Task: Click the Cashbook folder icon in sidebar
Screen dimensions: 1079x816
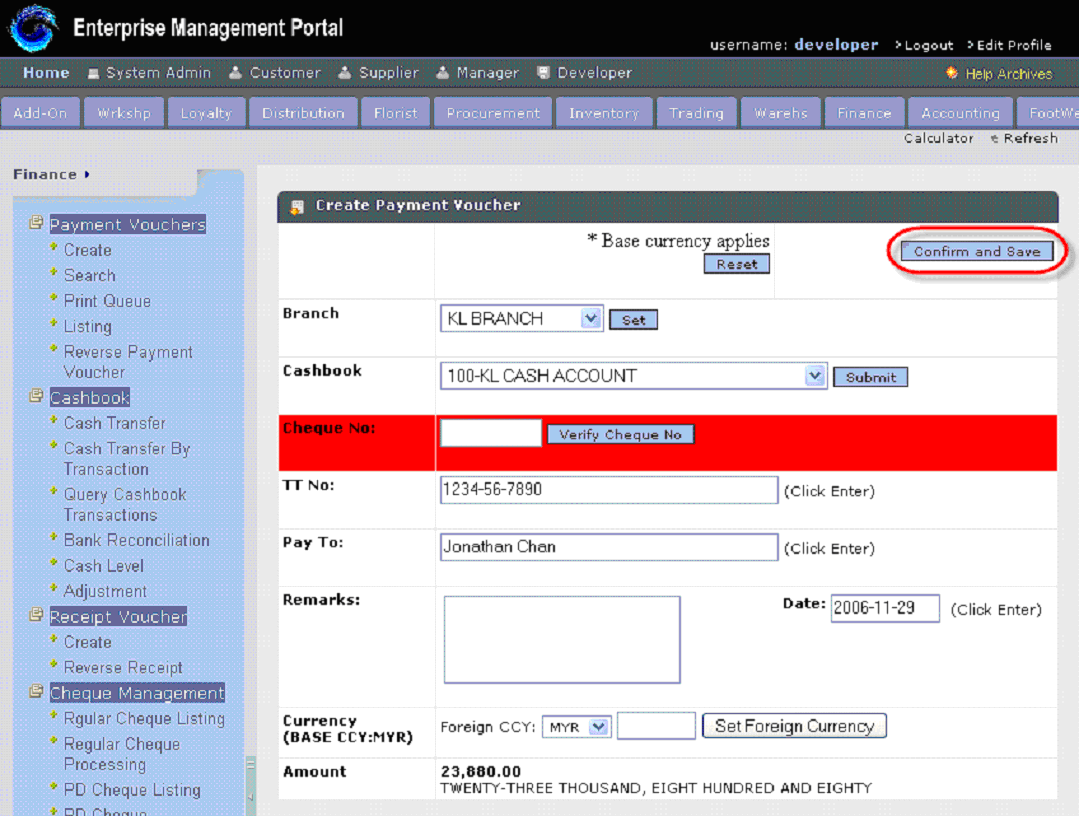Action: [x=37, y=396]
